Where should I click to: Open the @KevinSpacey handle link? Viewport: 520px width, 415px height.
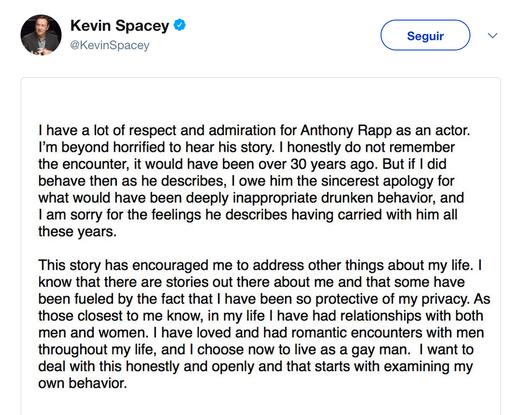tap(110, 45)
